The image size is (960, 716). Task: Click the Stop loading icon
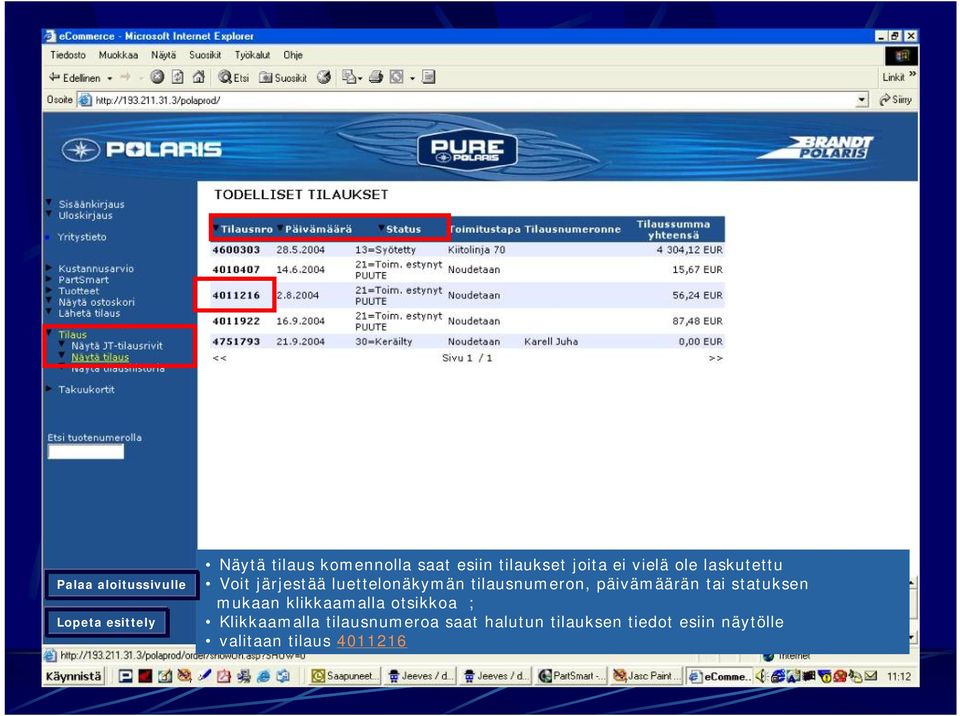157,77
